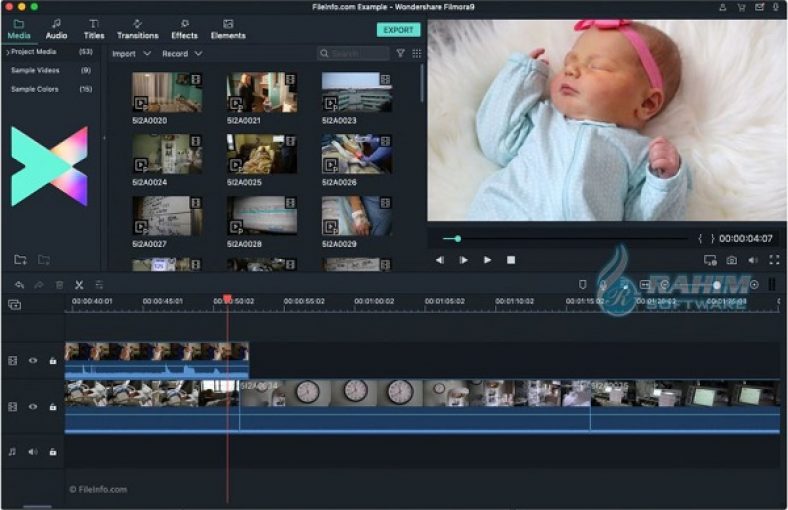Mute the audio track speaker toggle
Screen dimensions: 788x510
[x=33, y=451]
